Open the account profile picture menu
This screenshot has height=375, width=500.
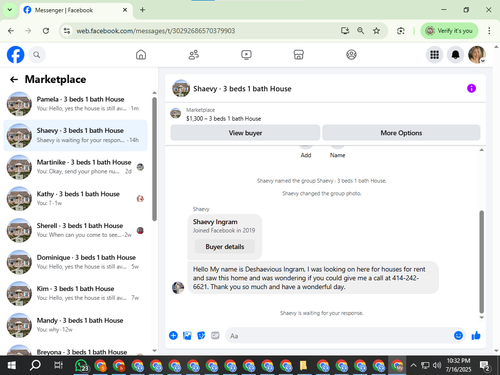tap(477, 55)
